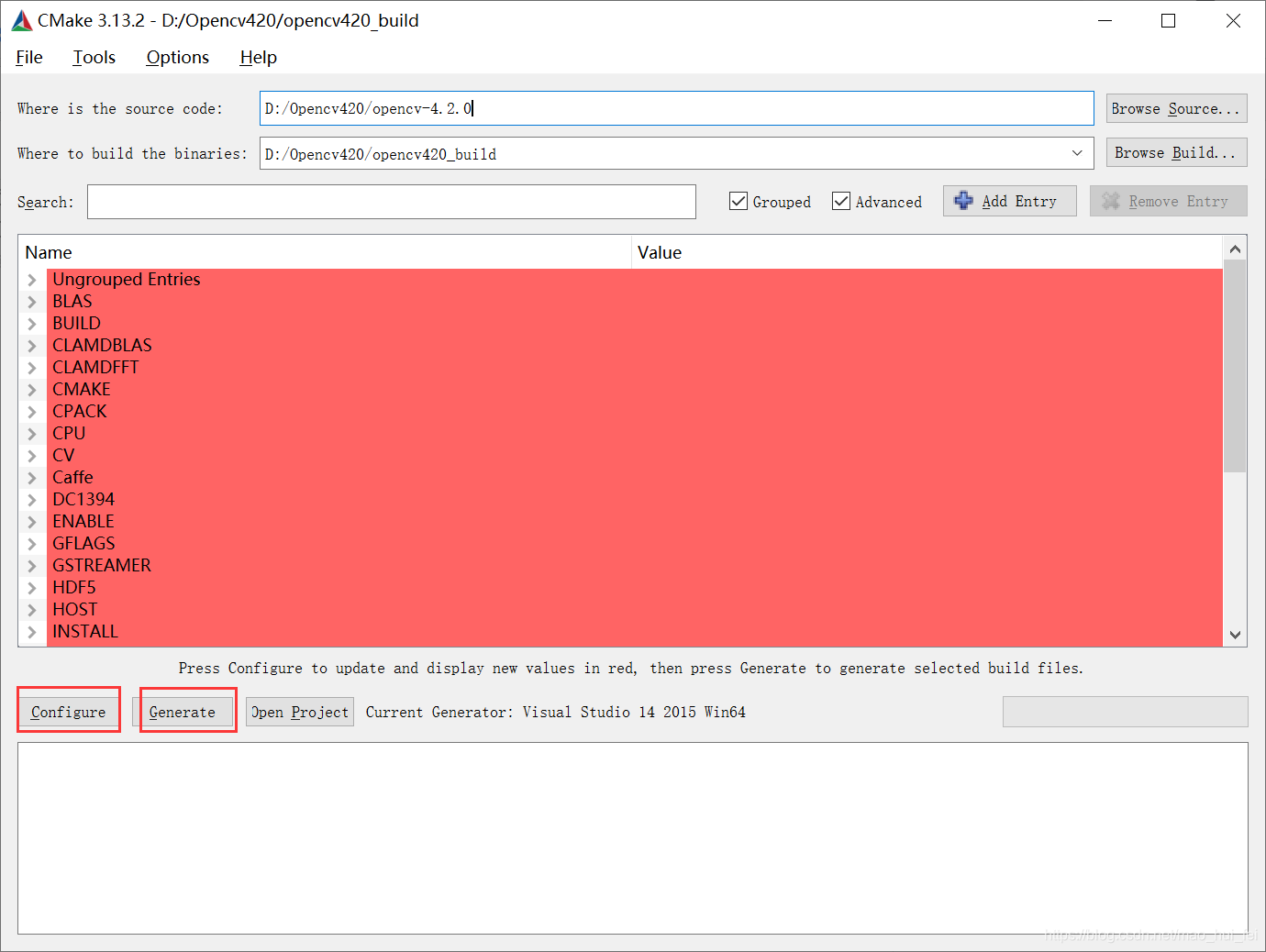This screenshot has height=952, width=1266.
Task: Click in the Search input field
Action: pyautogui.click(x=392, y=202)
